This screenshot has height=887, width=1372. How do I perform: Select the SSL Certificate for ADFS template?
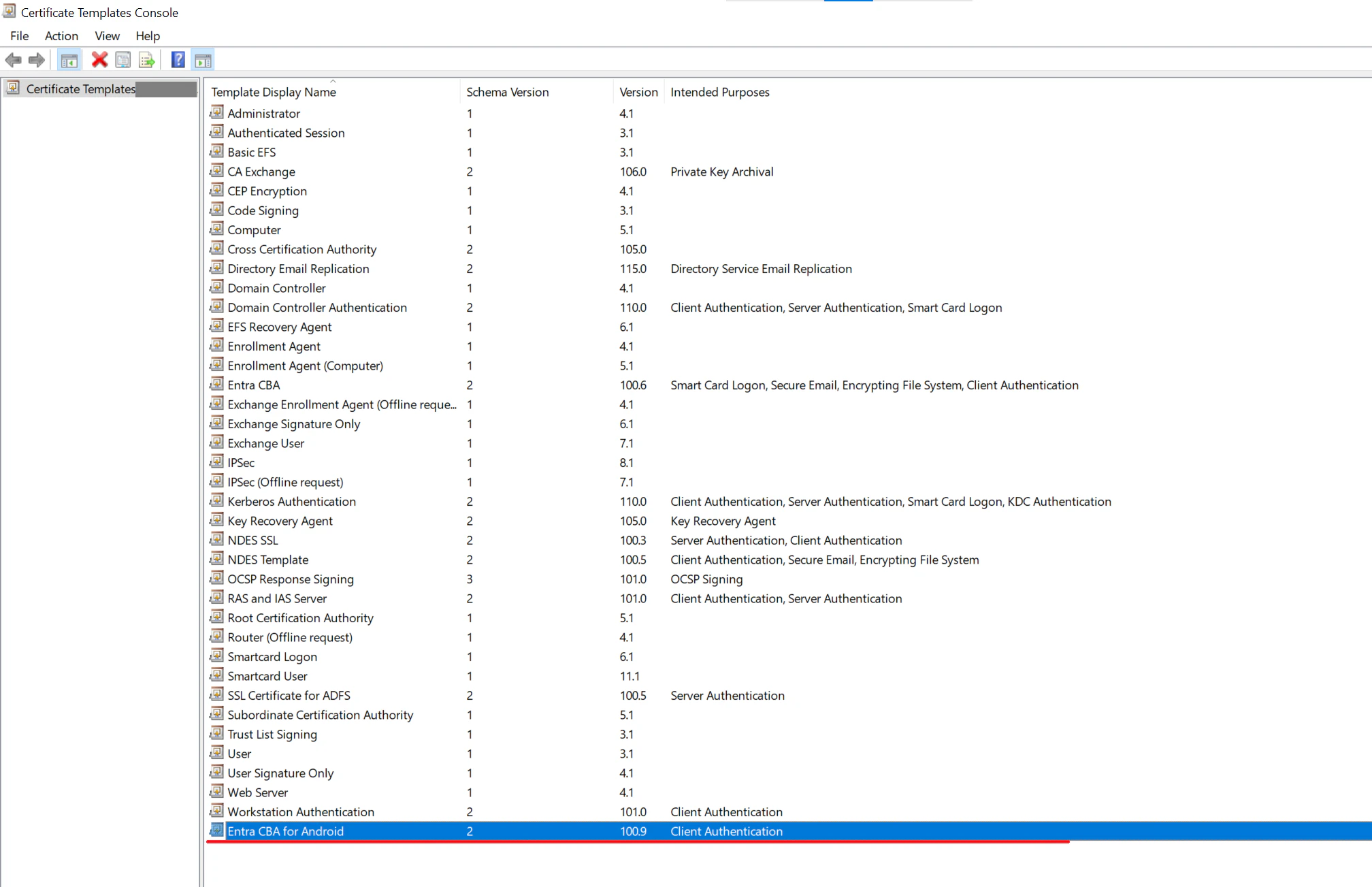289,696
